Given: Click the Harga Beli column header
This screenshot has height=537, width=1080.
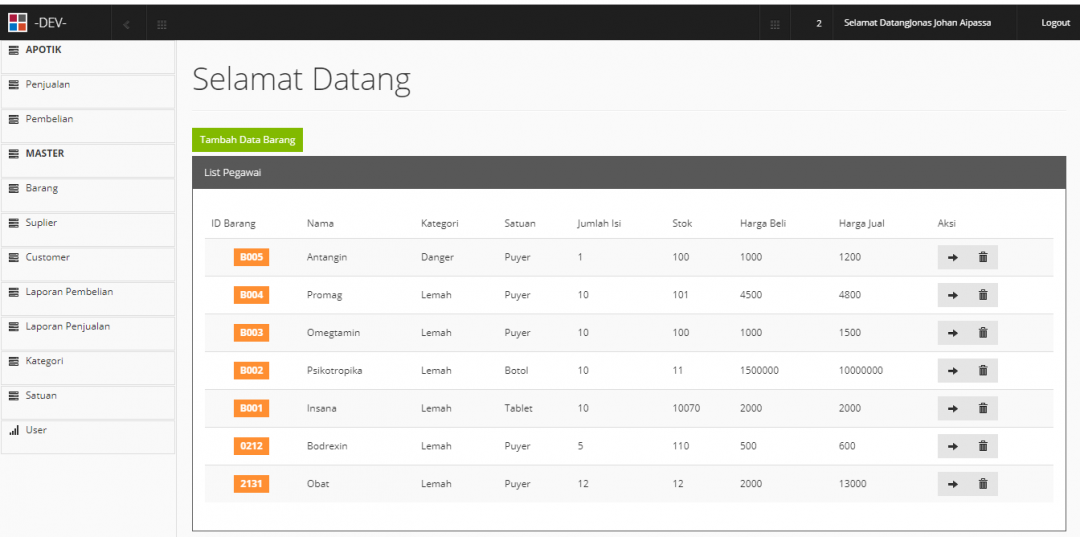Looking at the screenshot, I should point(763,224).
